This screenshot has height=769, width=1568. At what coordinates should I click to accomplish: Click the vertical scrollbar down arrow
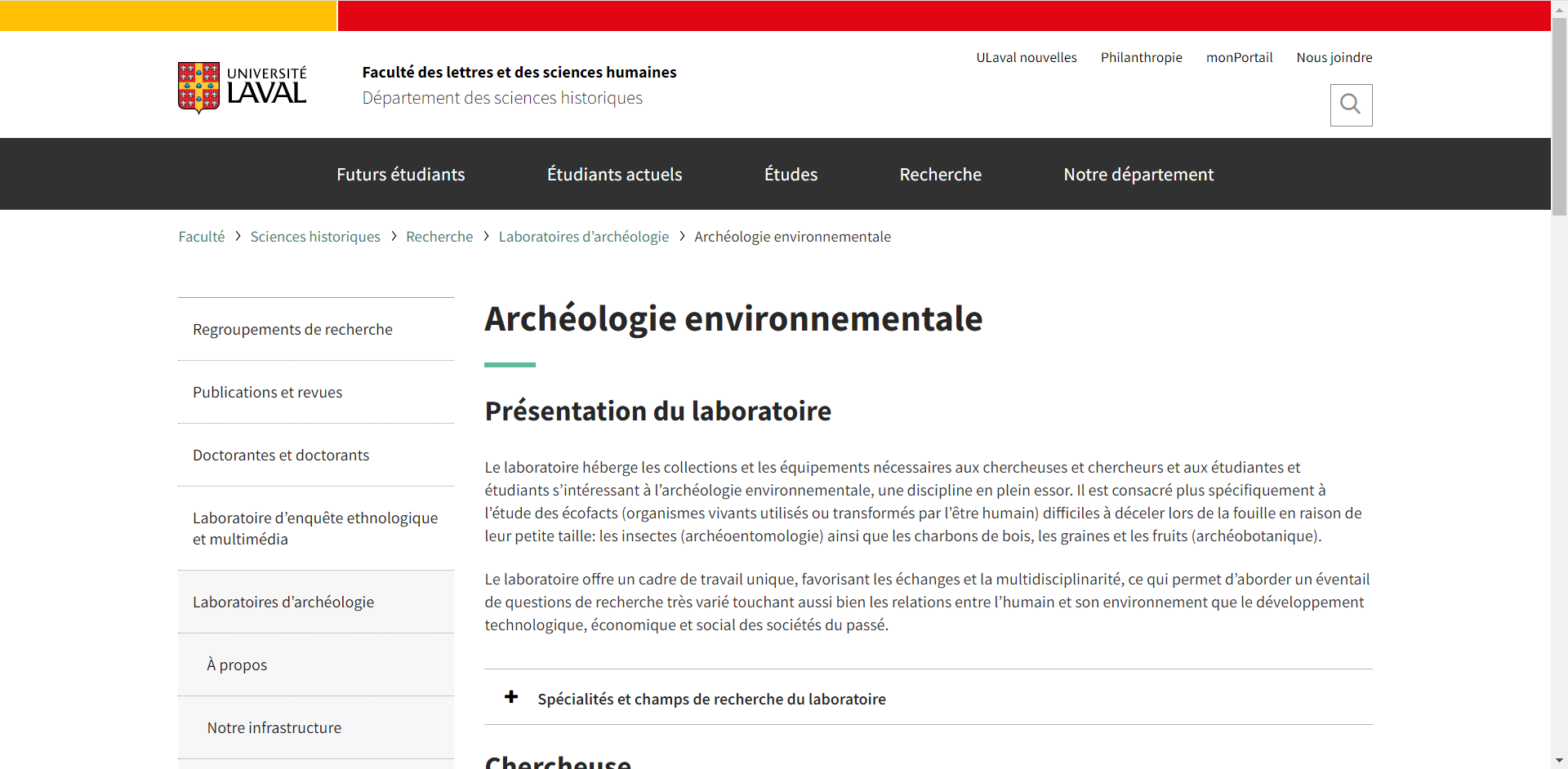coord(1561,762)
